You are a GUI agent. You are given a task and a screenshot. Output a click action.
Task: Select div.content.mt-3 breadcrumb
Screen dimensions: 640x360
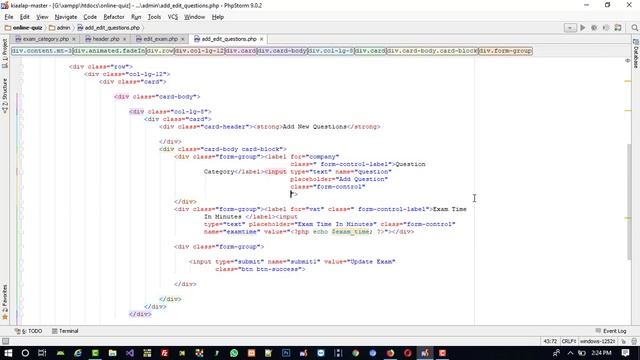(x=42, y=51)
